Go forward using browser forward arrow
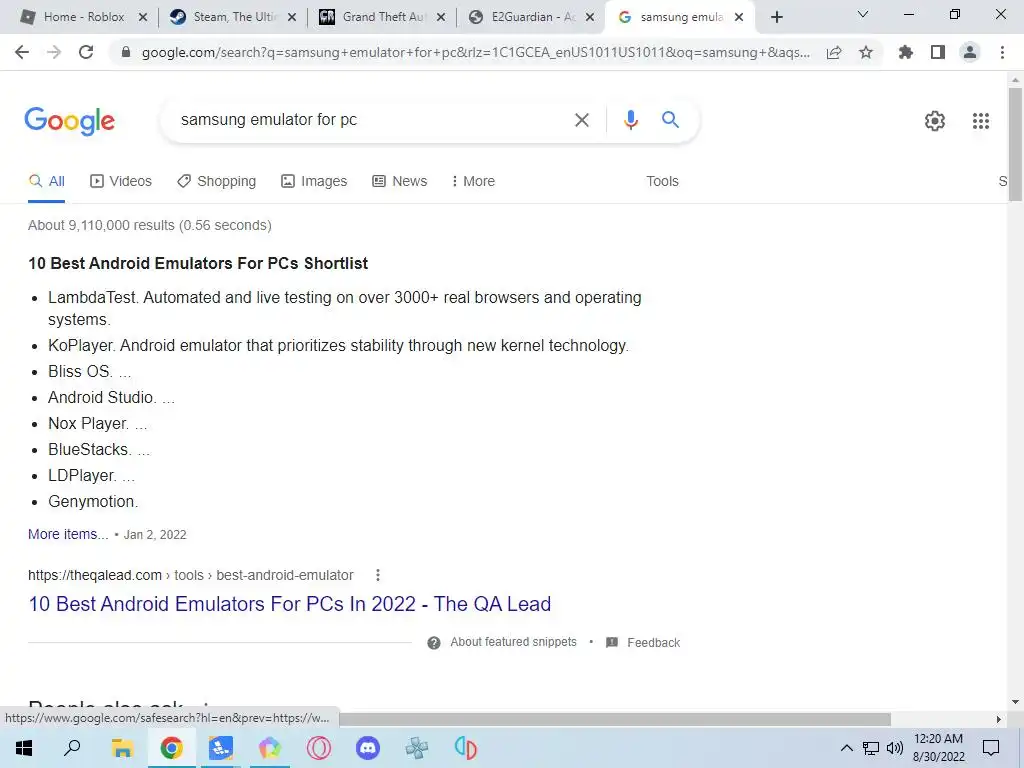Image resolution: width=1024 pixels, height=768 pixels. tap(54, 52)
